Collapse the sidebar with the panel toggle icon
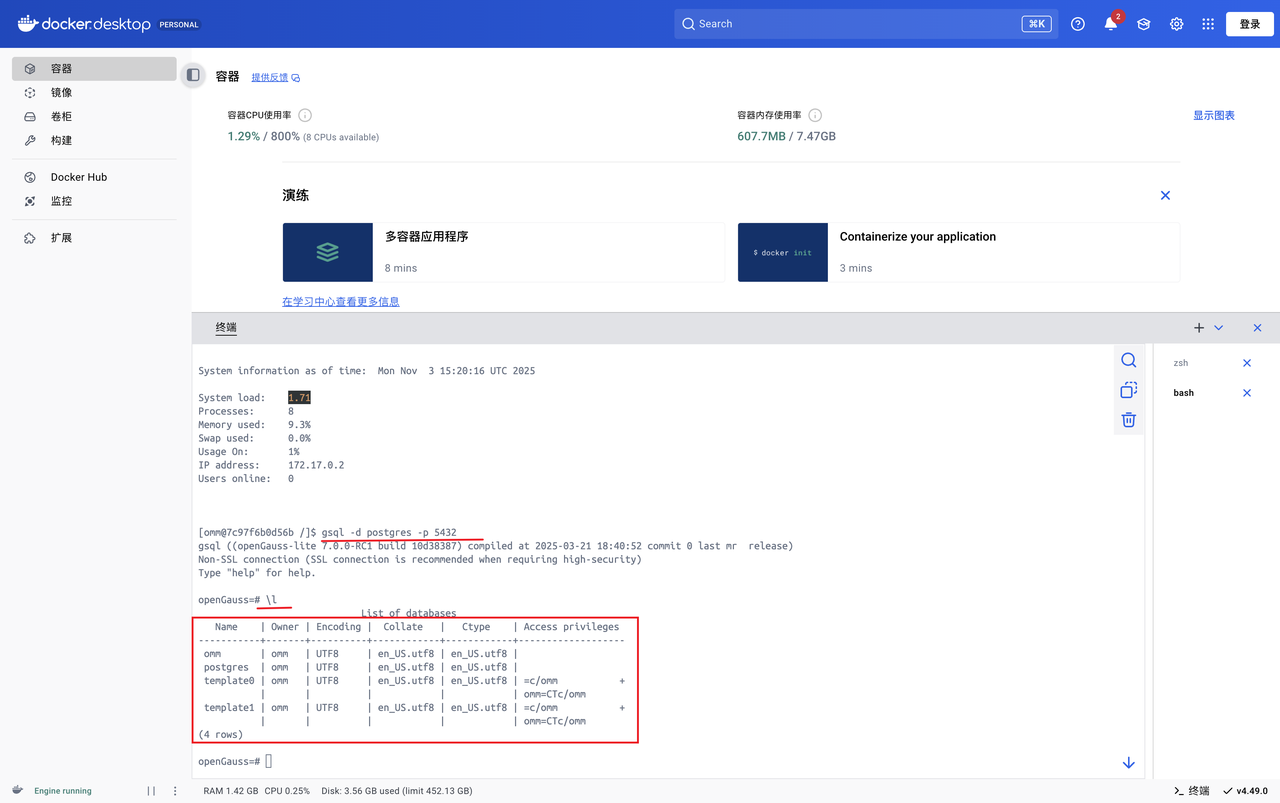The height and width of the screenshot is (803, 1280). point(193,75)
